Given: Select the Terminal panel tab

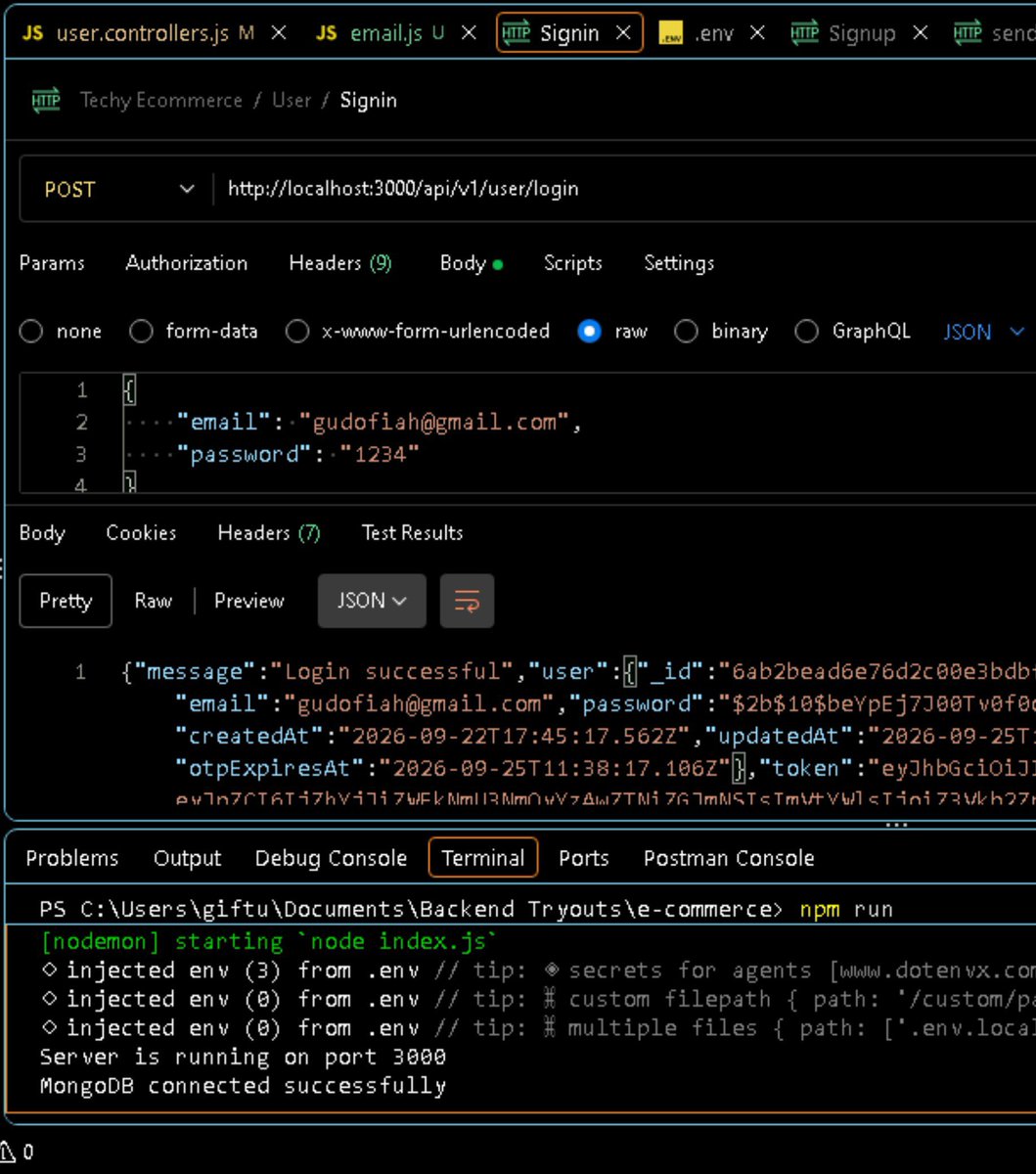Looking at the screenshot, I should [x=483, y=858].
